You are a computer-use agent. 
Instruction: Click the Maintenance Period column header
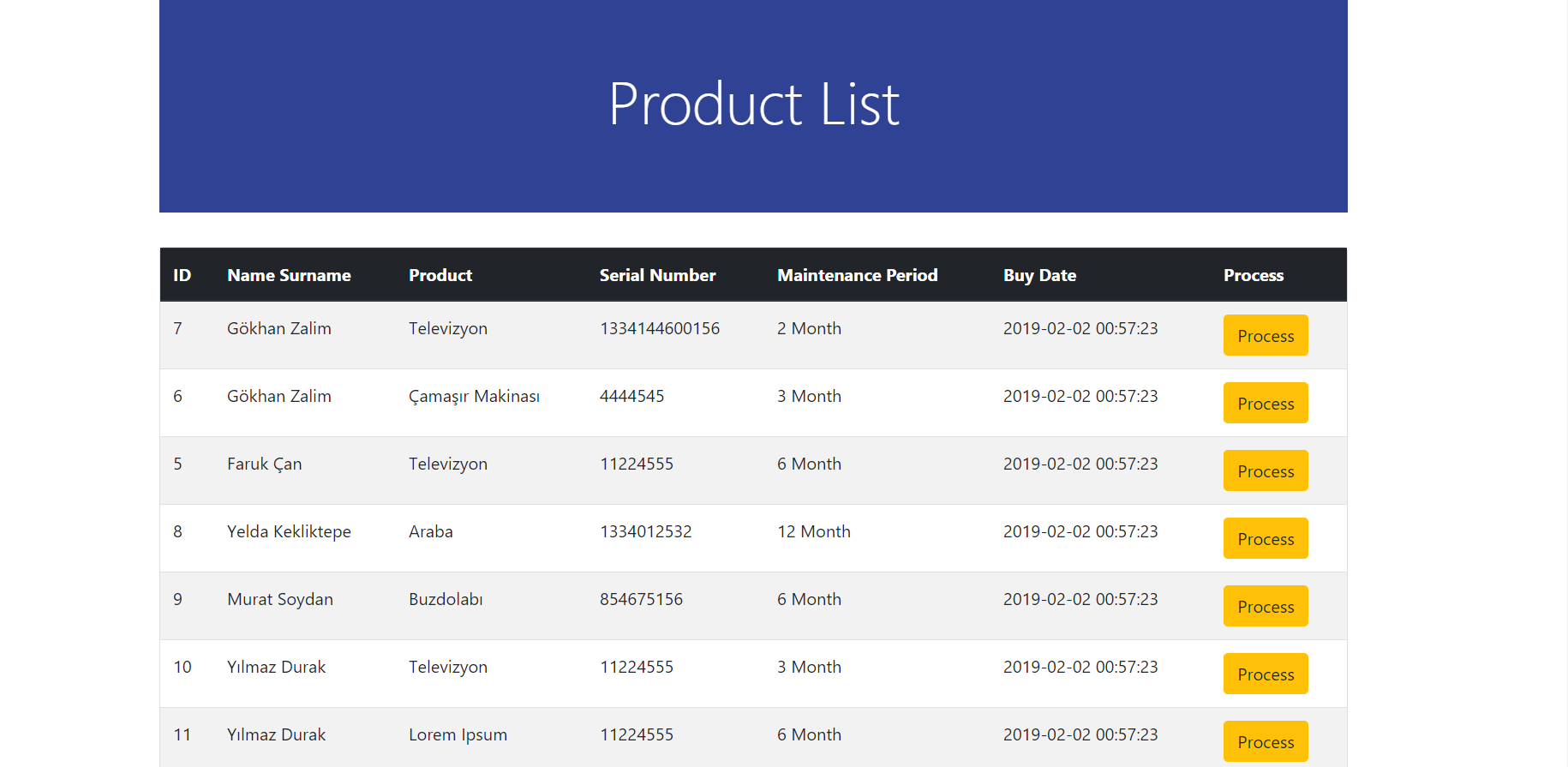click(x=858, y=275)
